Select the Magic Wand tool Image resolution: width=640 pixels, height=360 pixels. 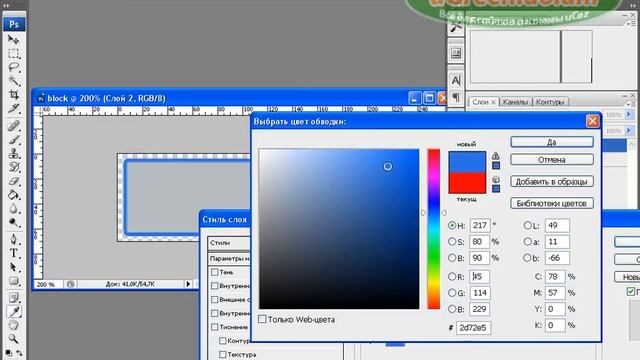(13, 81)
